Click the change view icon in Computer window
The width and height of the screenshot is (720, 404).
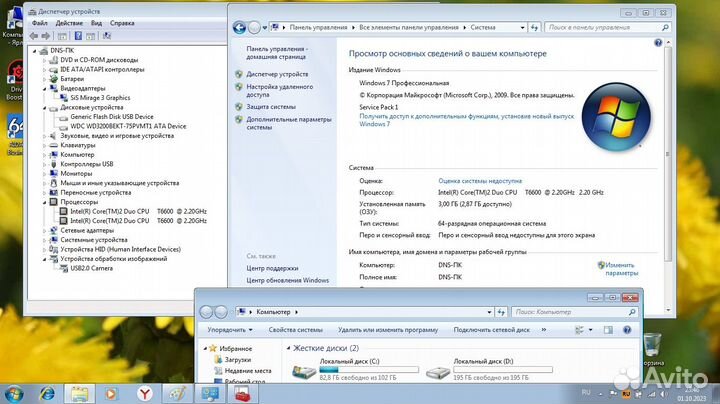[579, 330]
